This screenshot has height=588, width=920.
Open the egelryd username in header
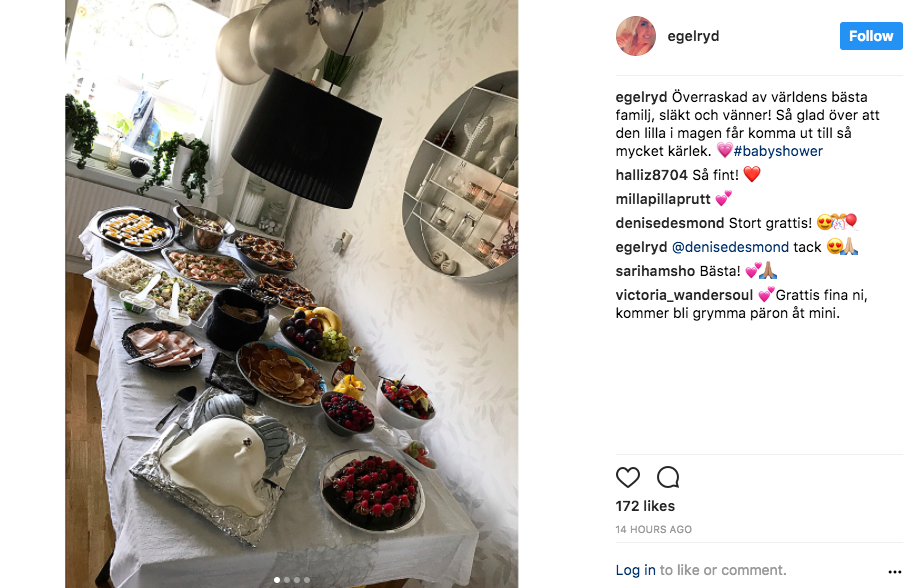tap(693, 36)
